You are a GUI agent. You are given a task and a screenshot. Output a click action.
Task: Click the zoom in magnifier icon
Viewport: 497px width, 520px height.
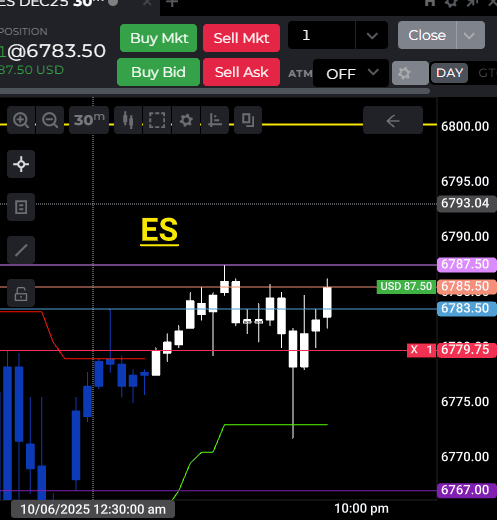[21, 120]
